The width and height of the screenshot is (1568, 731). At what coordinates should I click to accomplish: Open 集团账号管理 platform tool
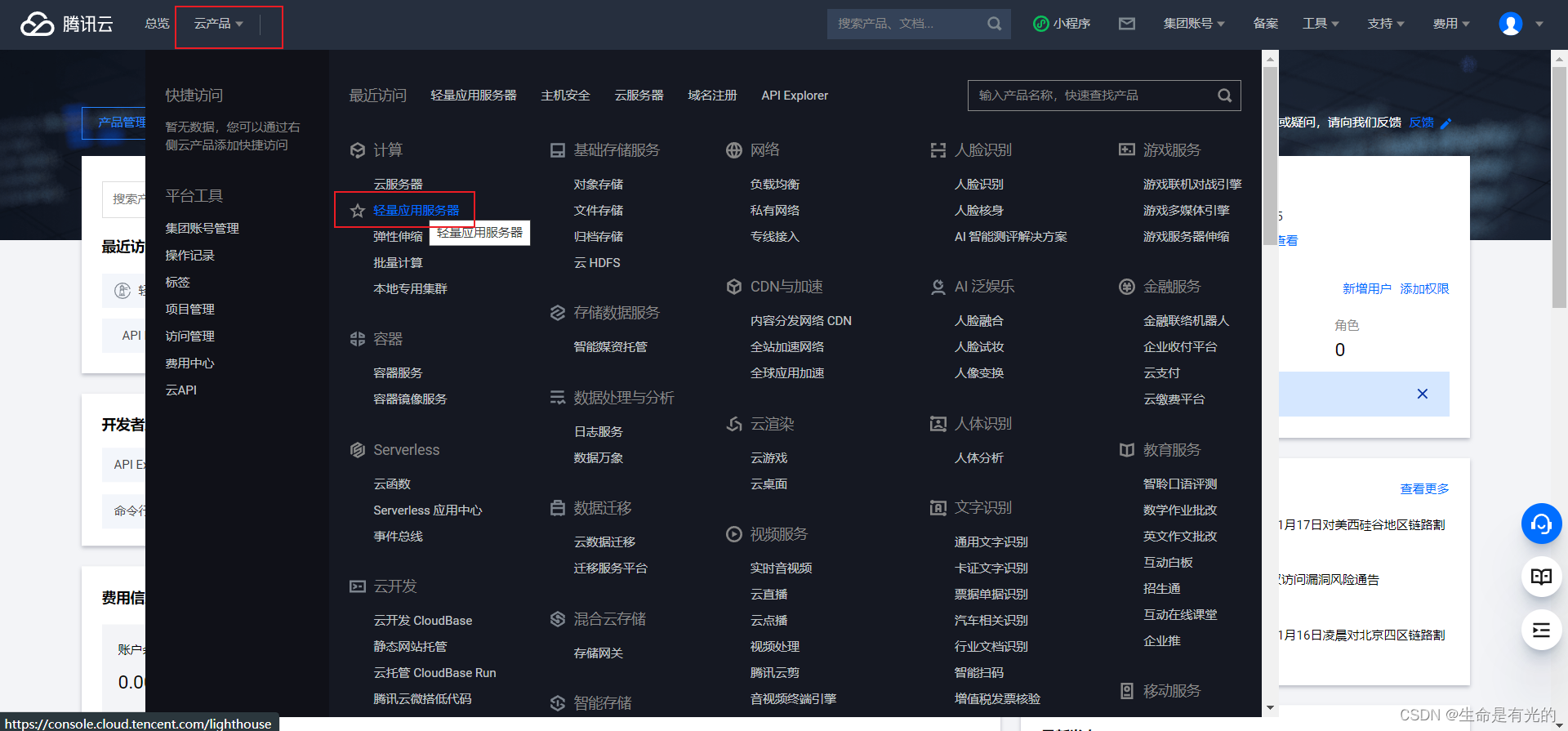202,229
